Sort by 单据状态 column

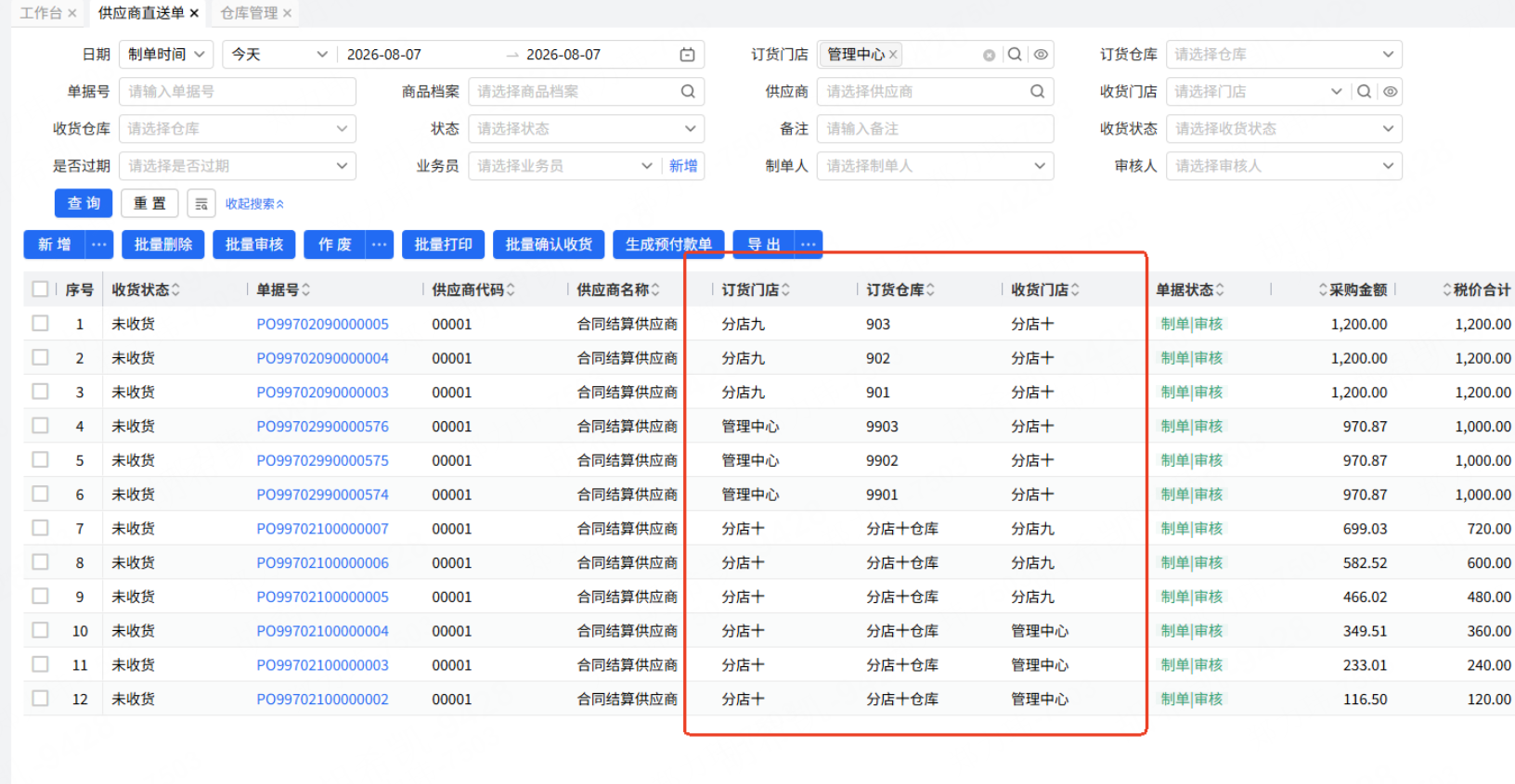pyautogui.click(x=1220, y=289)
